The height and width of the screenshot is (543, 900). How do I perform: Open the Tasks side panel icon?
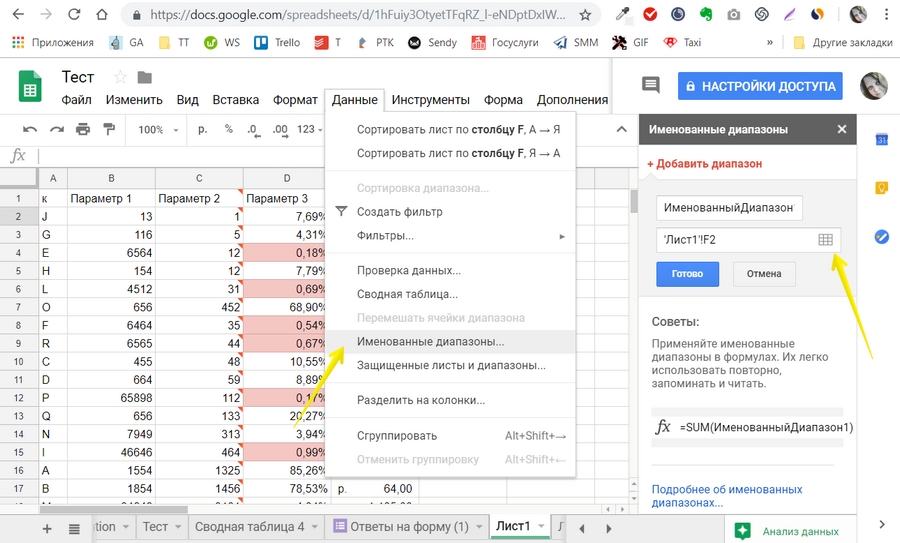pyautogui.click(x=881, y=237)
